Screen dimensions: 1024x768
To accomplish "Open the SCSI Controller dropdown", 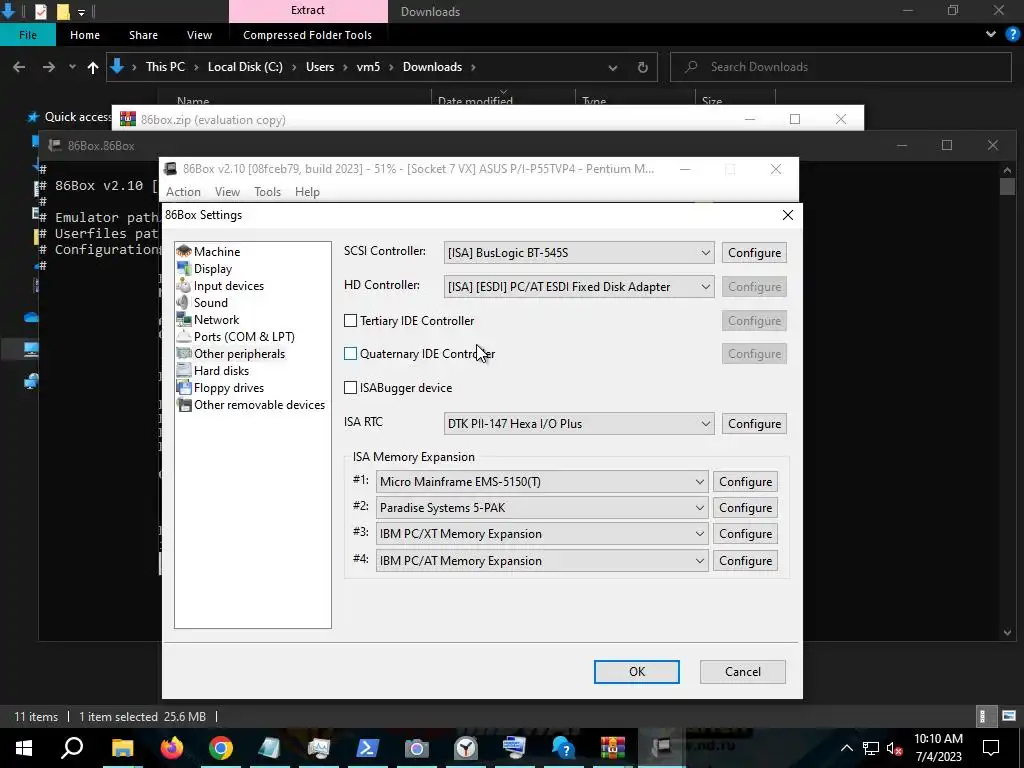I will click(x=579, y=253).
